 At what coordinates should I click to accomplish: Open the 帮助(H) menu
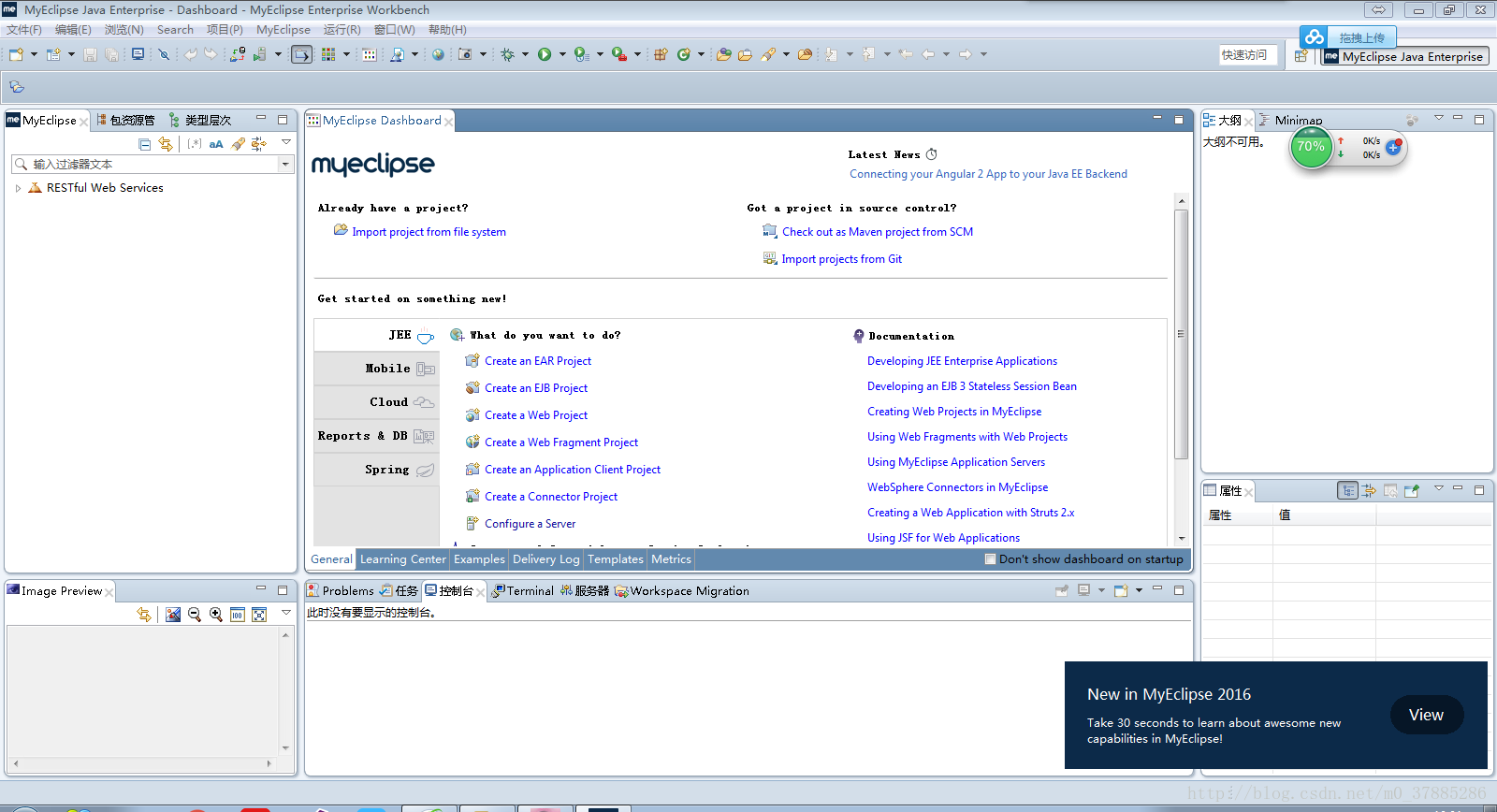click(x=447, y=30)
